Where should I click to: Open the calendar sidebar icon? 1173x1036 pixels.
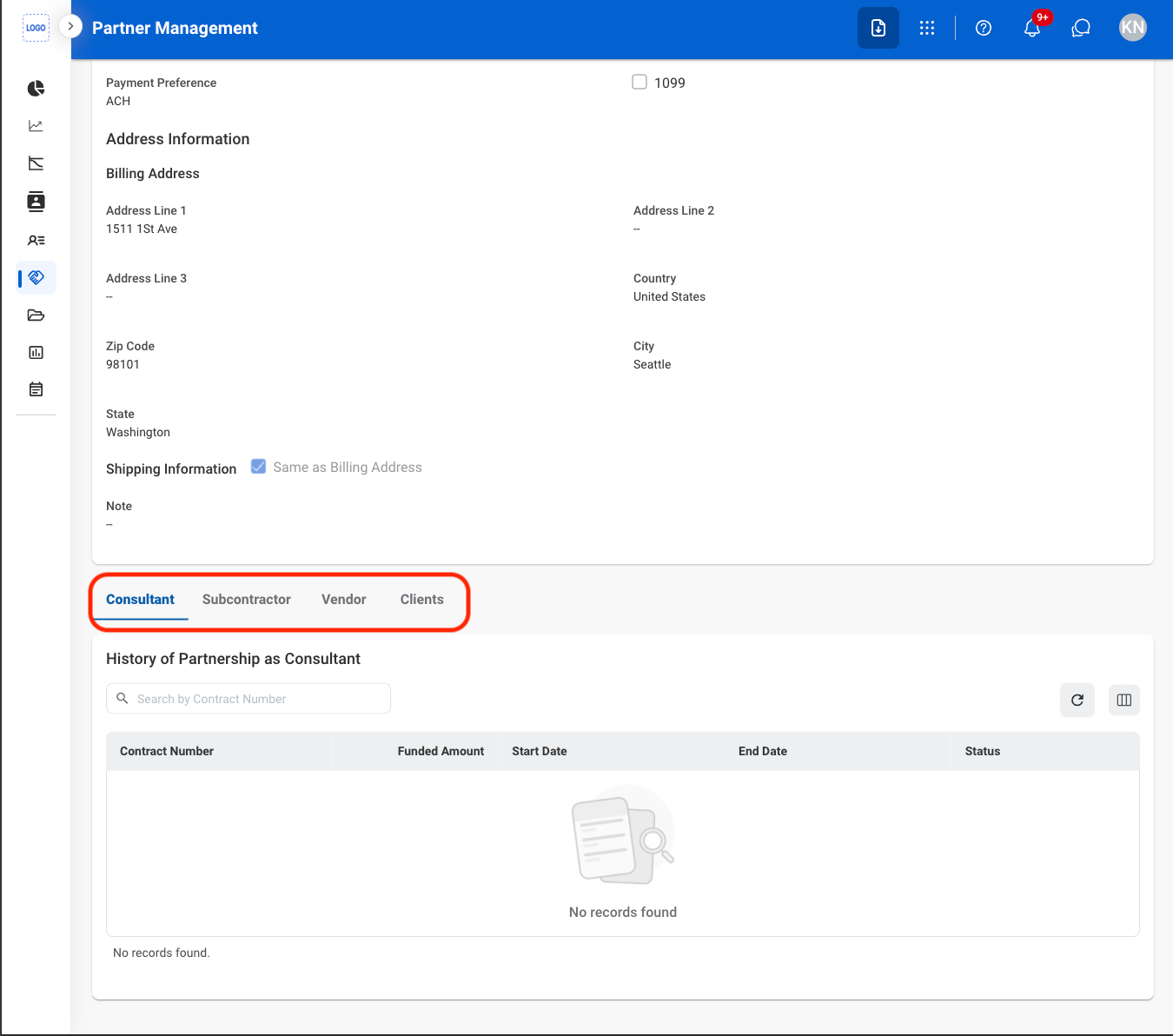point(36,389)
